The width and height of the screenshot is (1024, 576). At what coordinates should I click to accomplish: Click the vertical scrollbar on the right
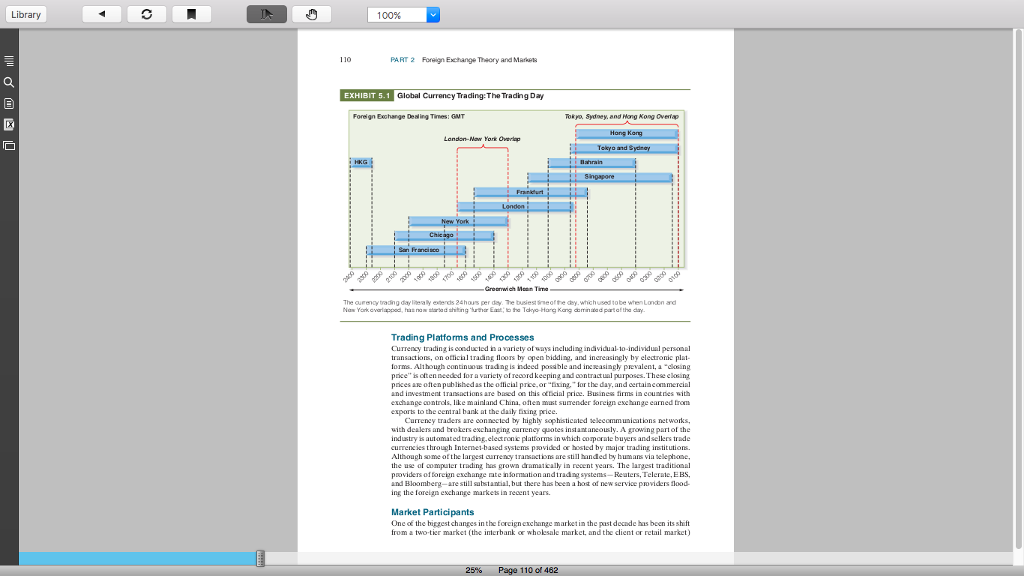pyautogui.click(x=1018, y=289)
